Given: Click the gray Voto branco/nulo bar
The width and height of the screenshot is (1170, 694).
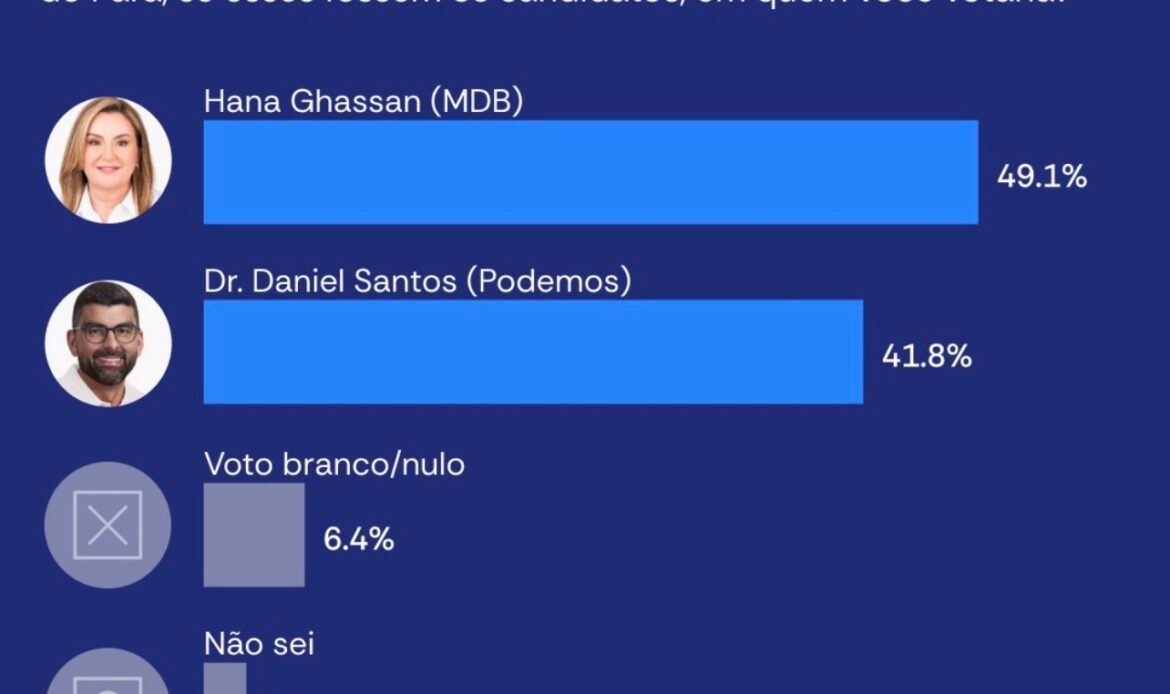Looking at the screenshot, I should point(254,534).
